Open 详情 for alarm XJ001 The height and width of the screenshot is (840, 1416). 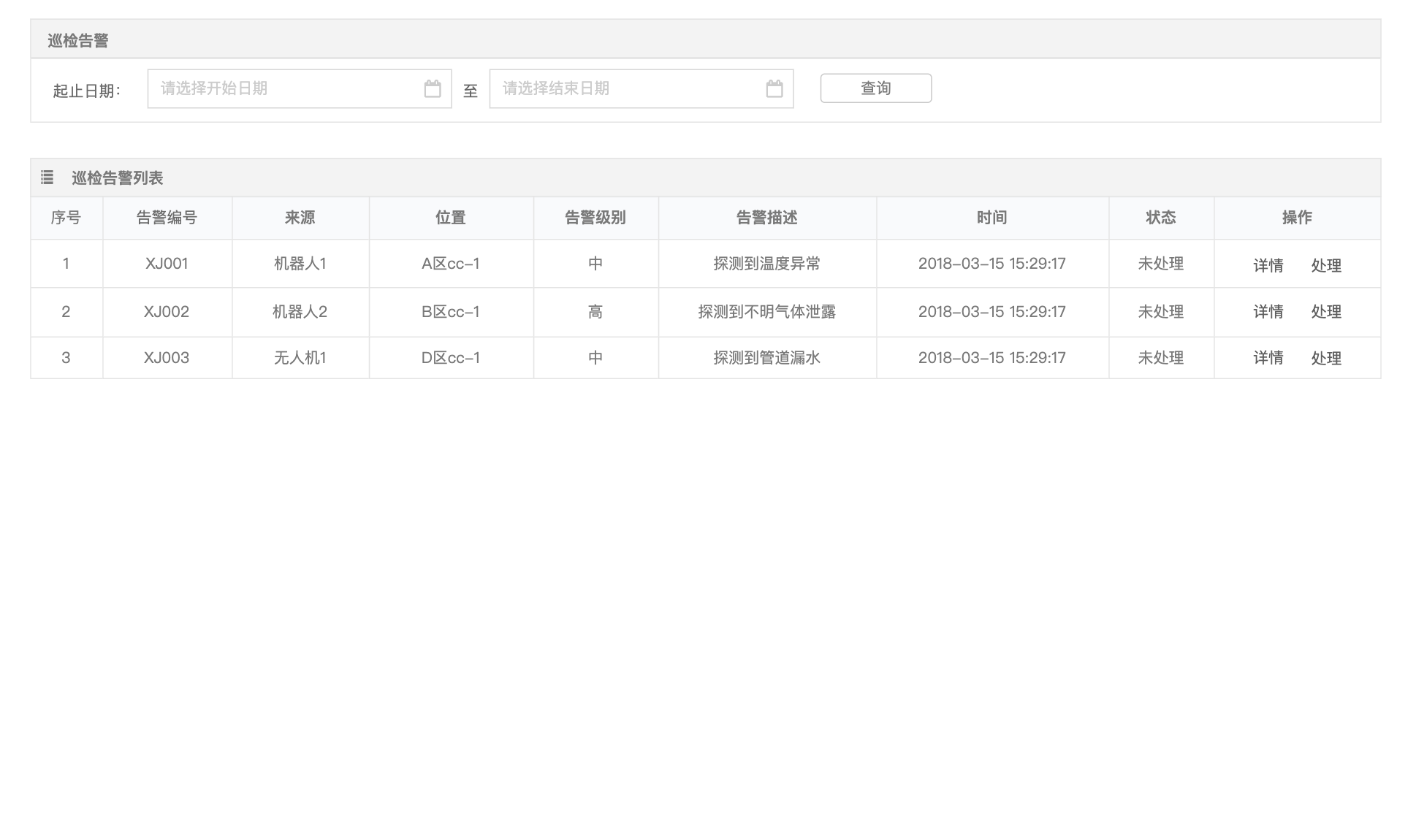tap(1268, 265)
